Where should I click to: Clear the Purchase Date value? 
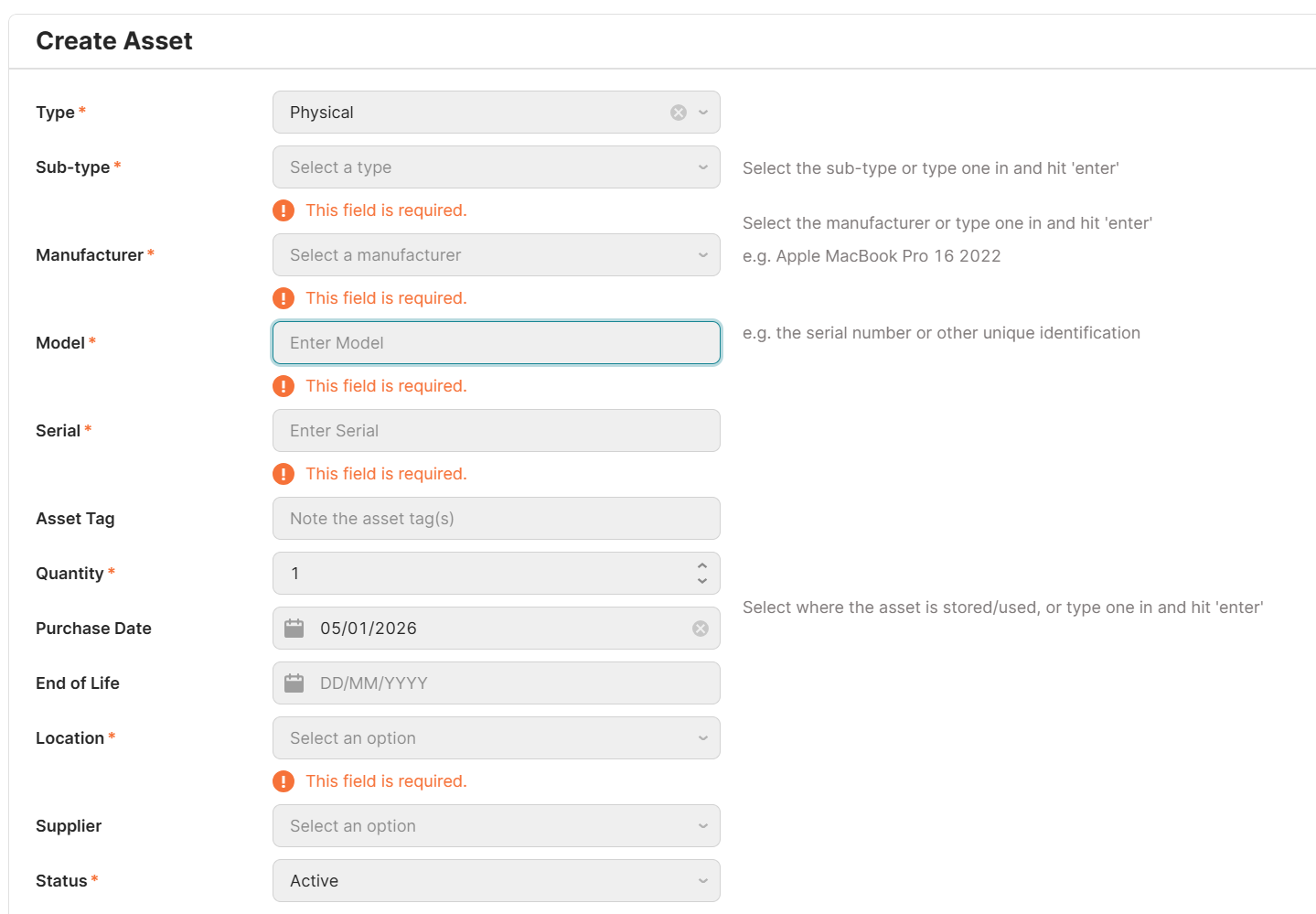click(x=701, y=629)
